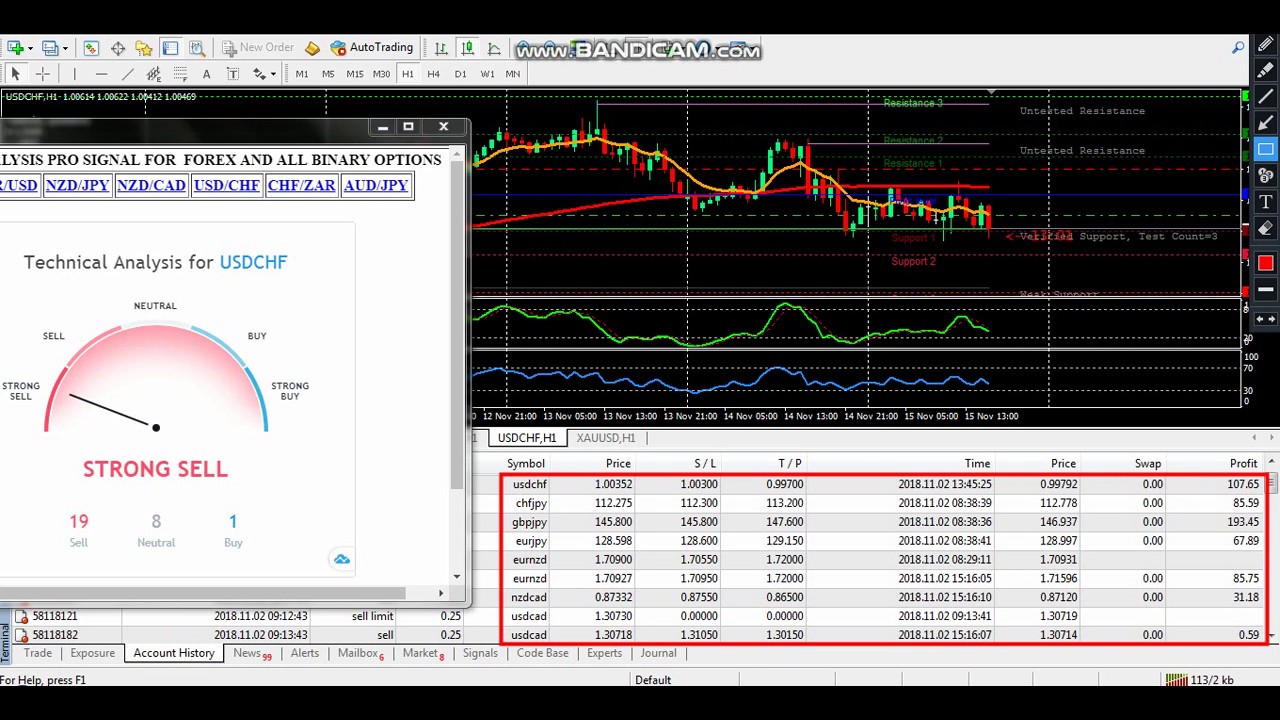Open the Journal tab
The image size is (1280, 720).
[x=658, y=653]
